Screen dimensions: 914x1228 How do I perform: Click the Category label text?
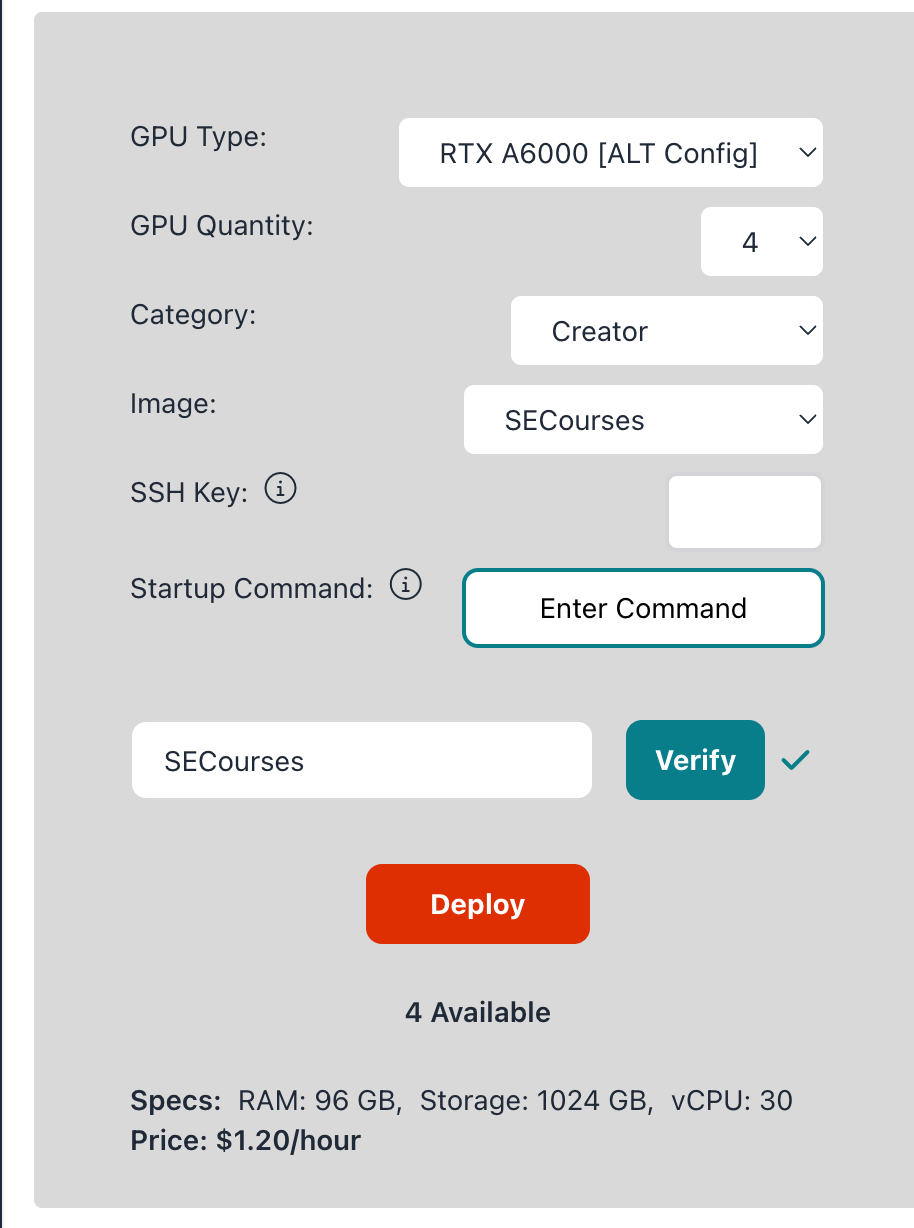(193, 315)
